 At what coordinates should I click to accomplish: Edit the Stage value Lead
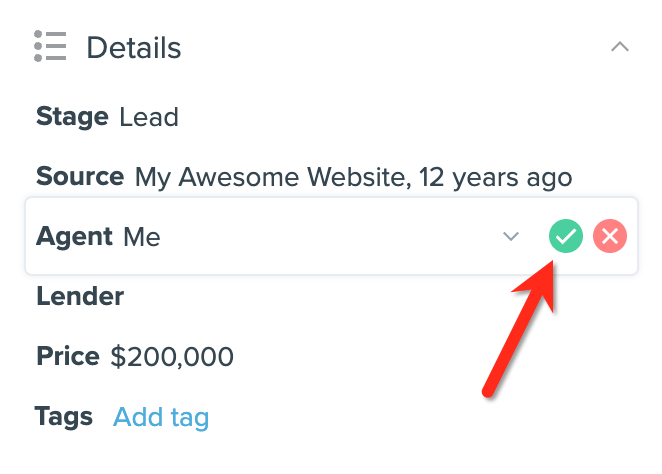[149, 117]
